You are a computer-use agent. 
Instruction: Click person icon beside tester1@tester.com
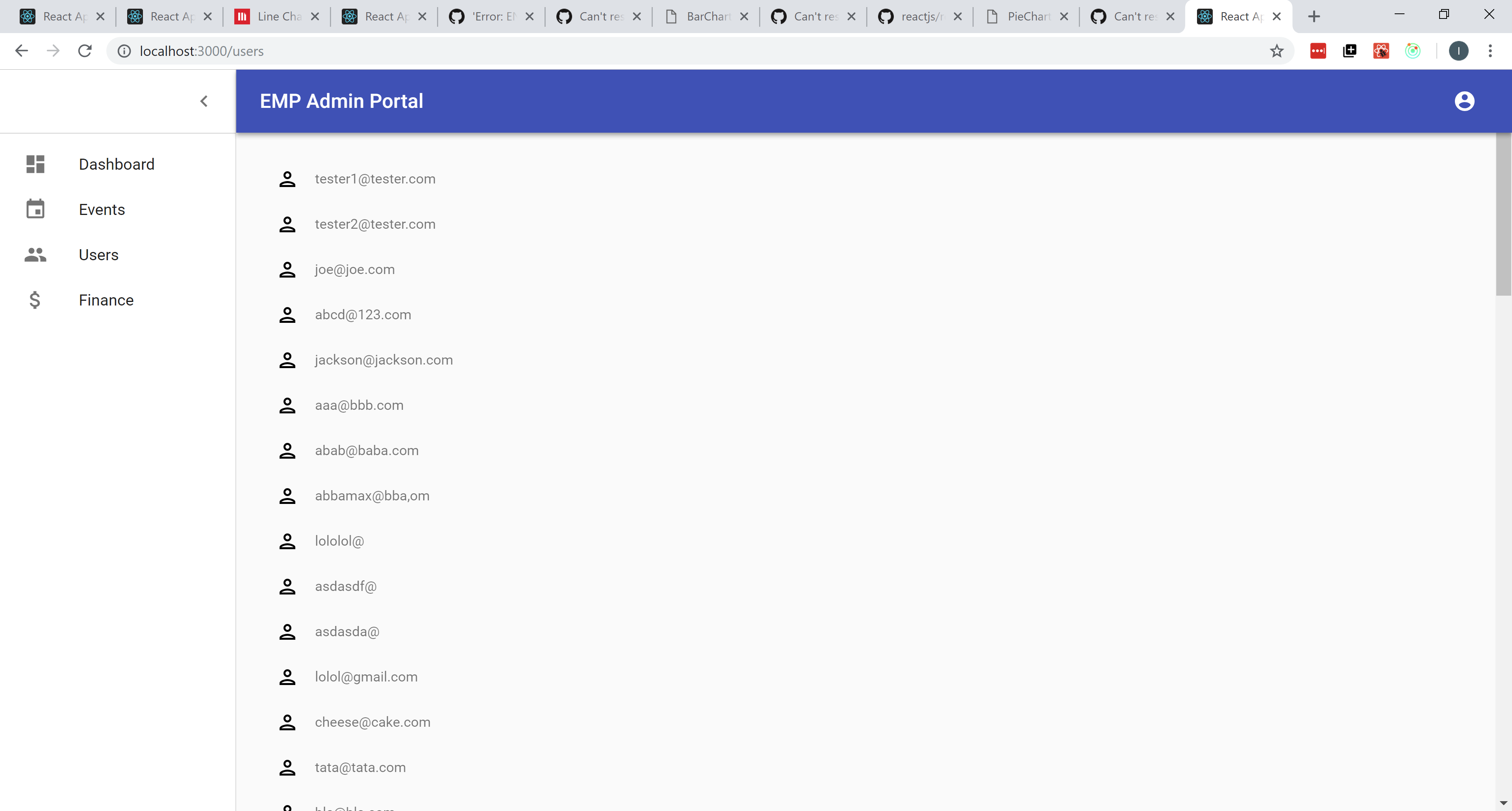pos(287,179)
